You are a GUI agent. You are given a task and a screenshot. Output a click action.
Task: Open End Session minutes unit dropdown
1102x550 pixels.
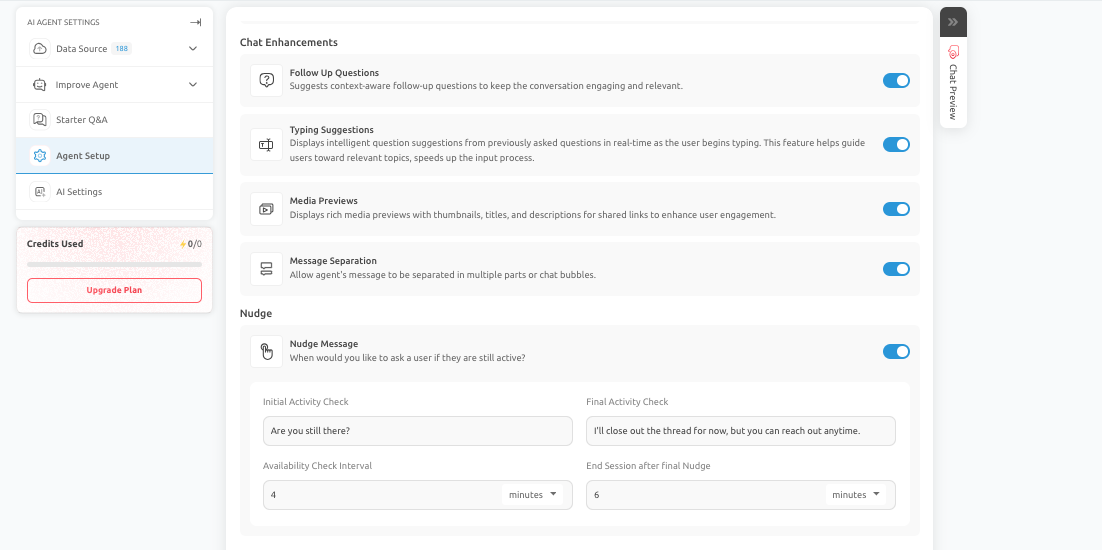coord(856,495)
